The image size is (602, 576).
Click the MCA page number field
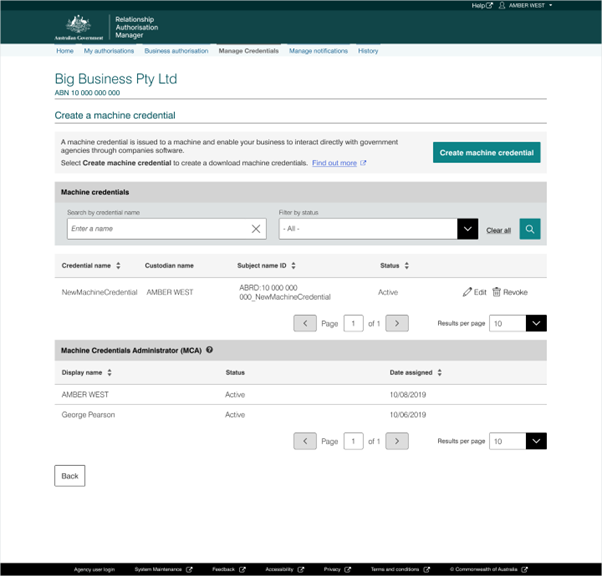353,441
